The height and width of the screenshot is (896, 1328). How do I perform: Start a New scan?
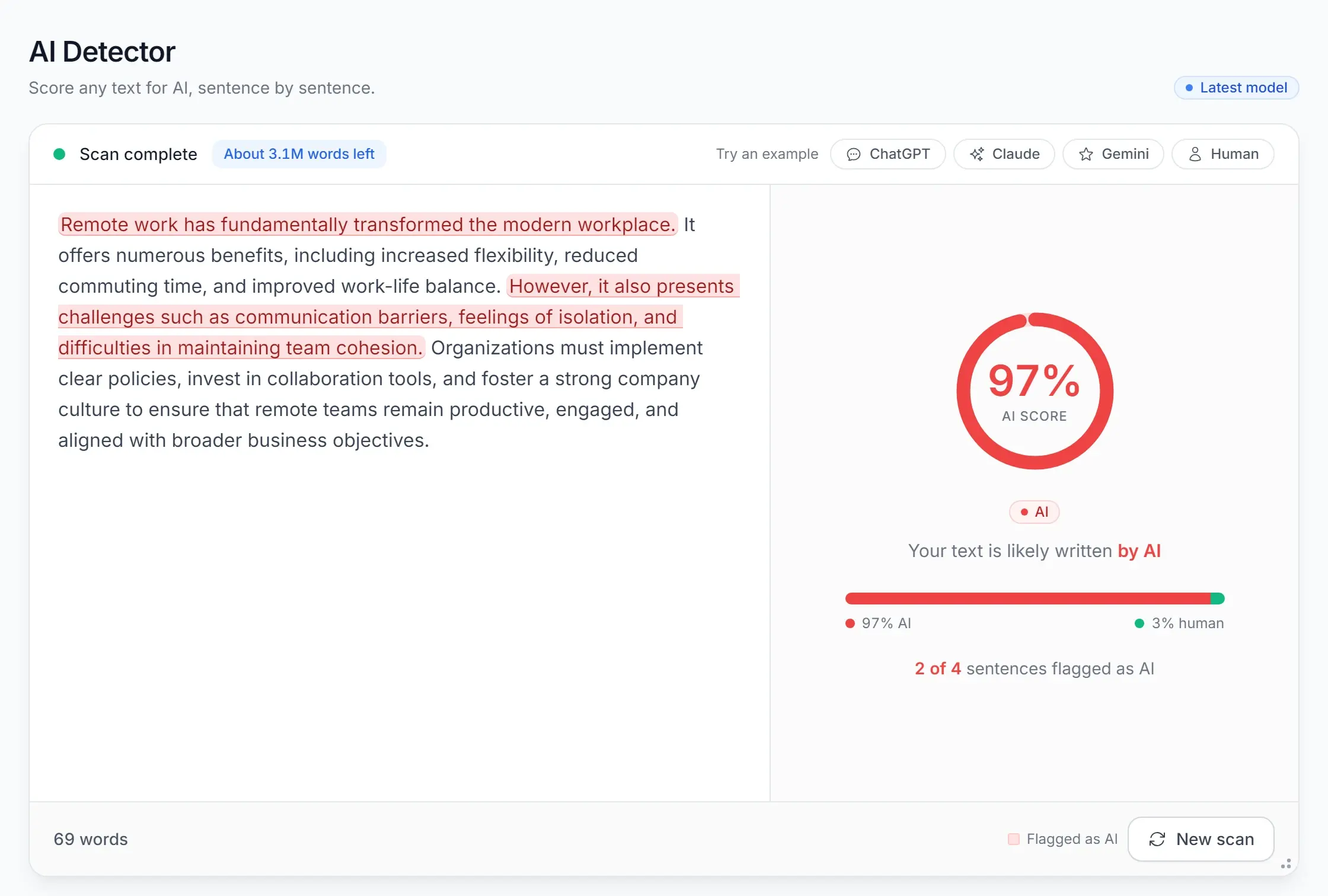[1201, 839]
